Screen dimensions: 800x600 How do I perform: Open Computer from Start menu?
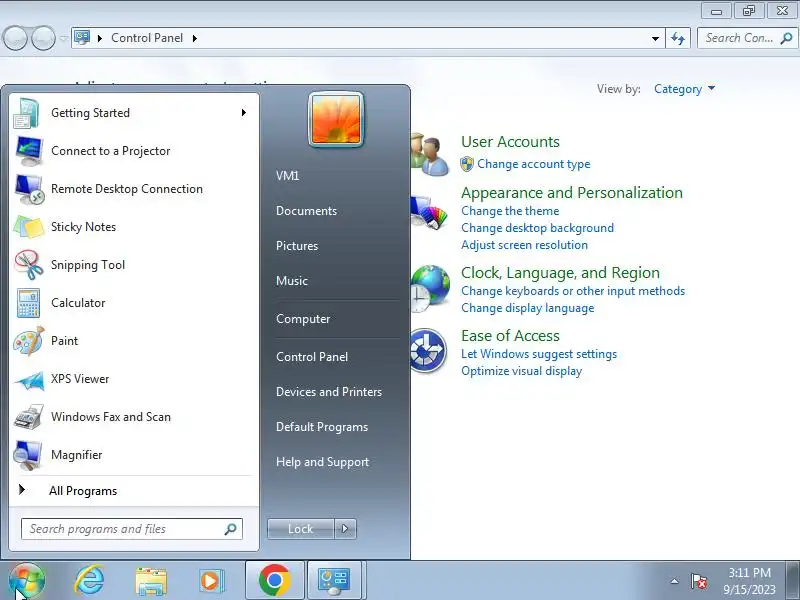click(303, 319)
